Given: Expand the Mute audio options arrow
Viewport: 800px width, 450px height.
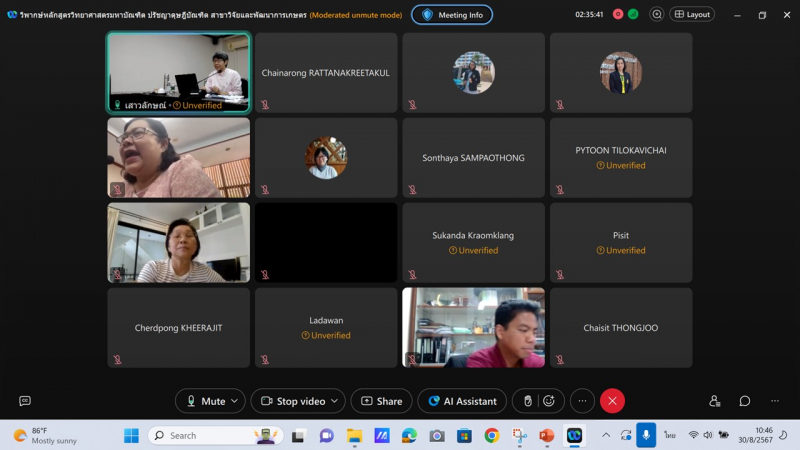Looking at the screenshot, I should pos(235,401).
